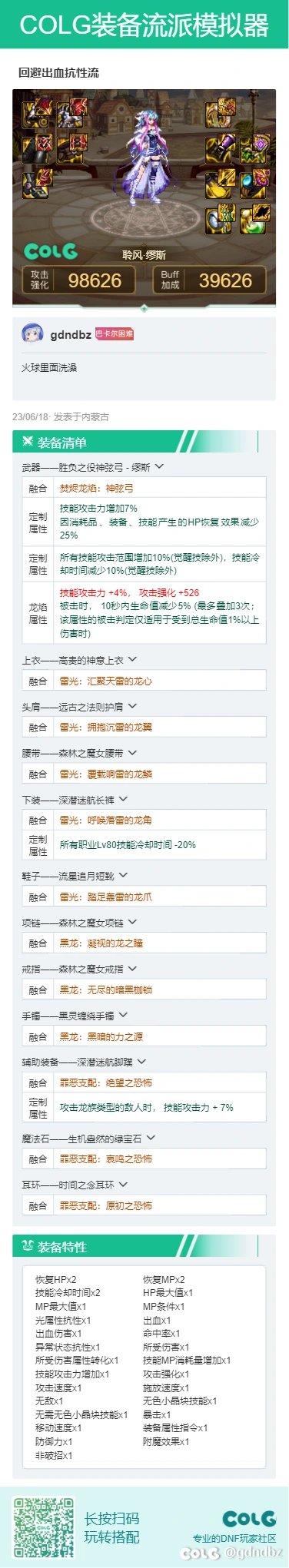
Task: Click the COLG logo in the footer
Action: point(248,1517)
